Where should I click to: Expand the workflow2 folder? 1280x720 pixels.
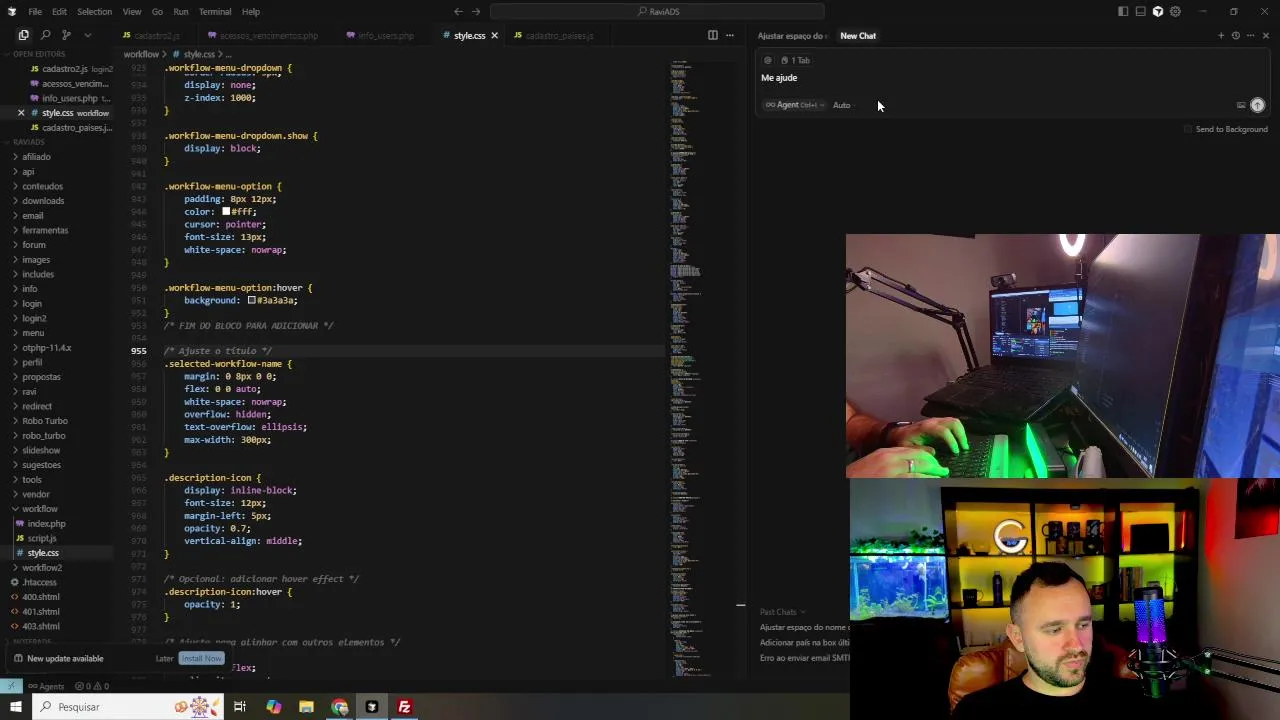click(42, 568)
